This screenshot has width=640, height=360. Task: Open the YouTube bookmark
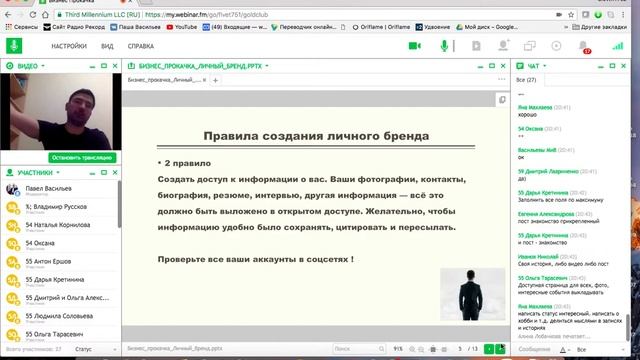click(182, 27)
